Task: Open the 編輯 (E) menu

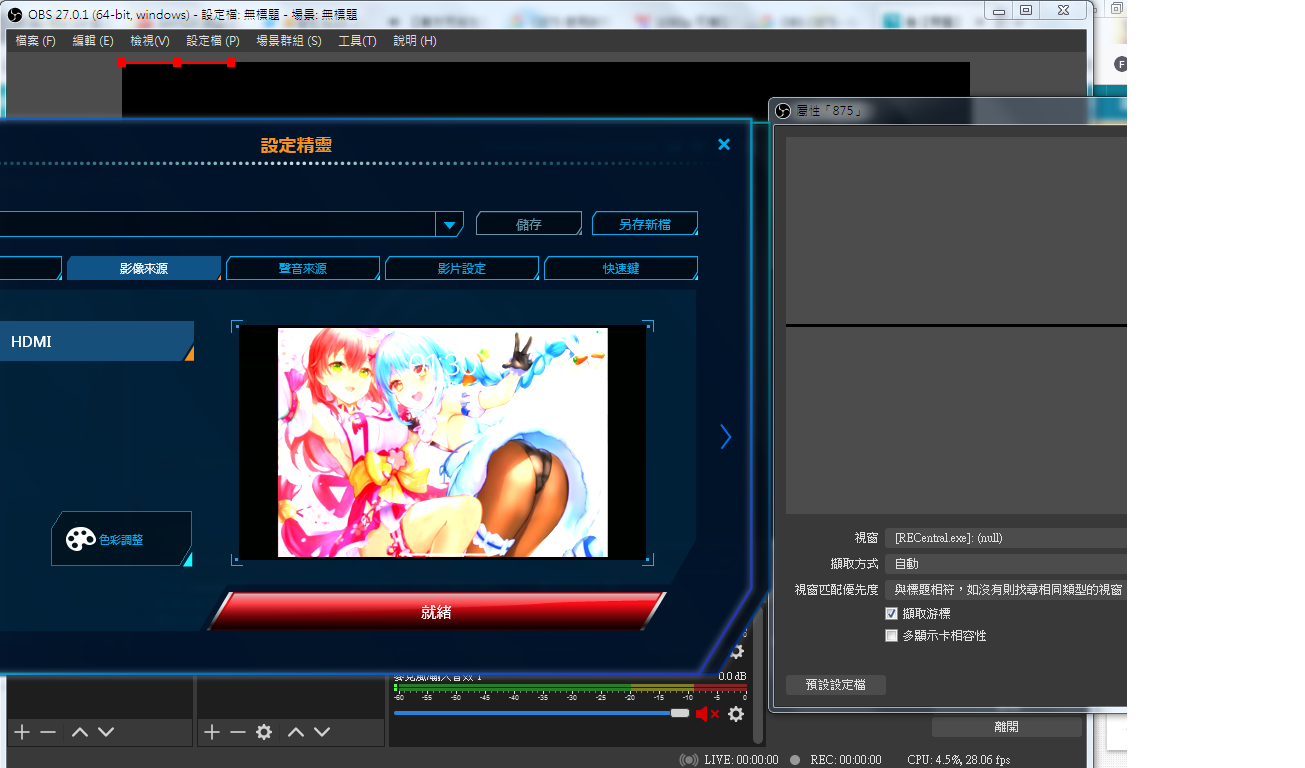Action: (x=93, y=41)
